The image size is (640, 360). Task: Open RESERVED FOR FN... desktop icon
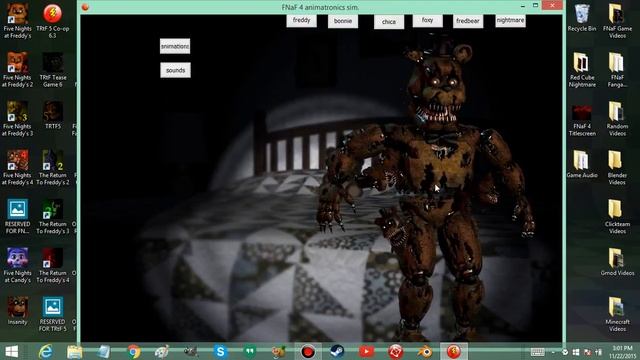(17, 216)
